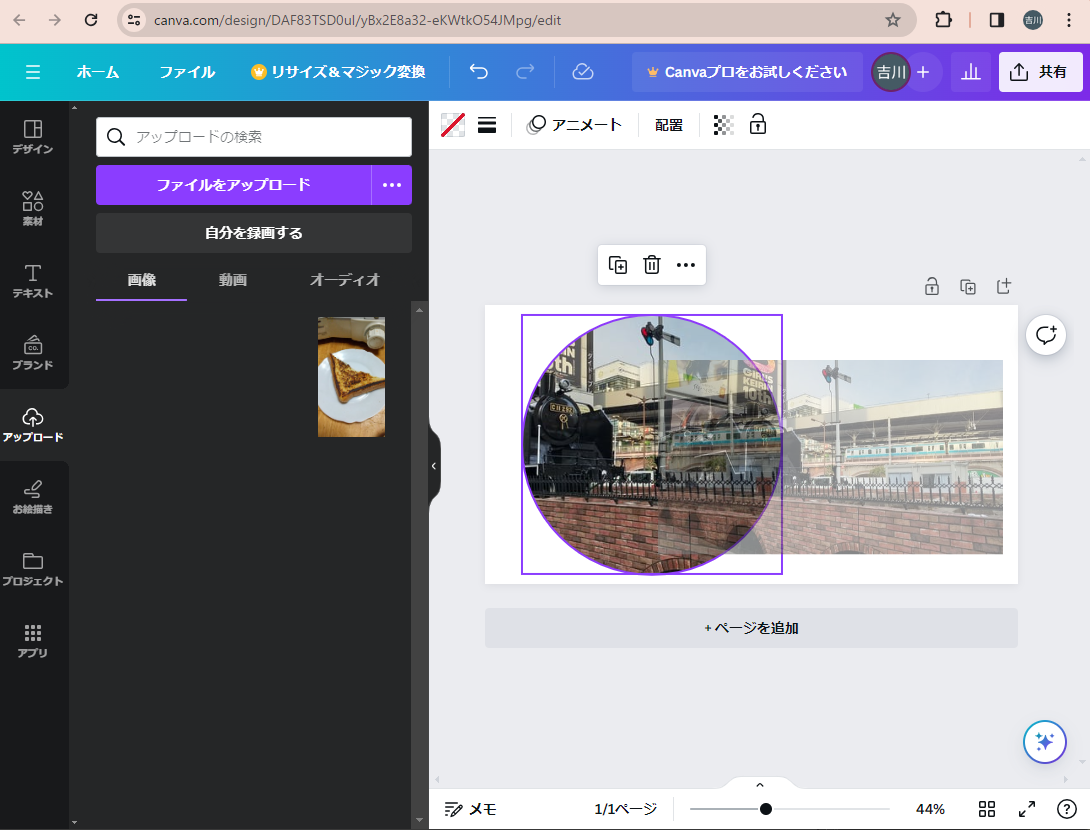Enter fullscreen presentation mode

(1027, 809)
